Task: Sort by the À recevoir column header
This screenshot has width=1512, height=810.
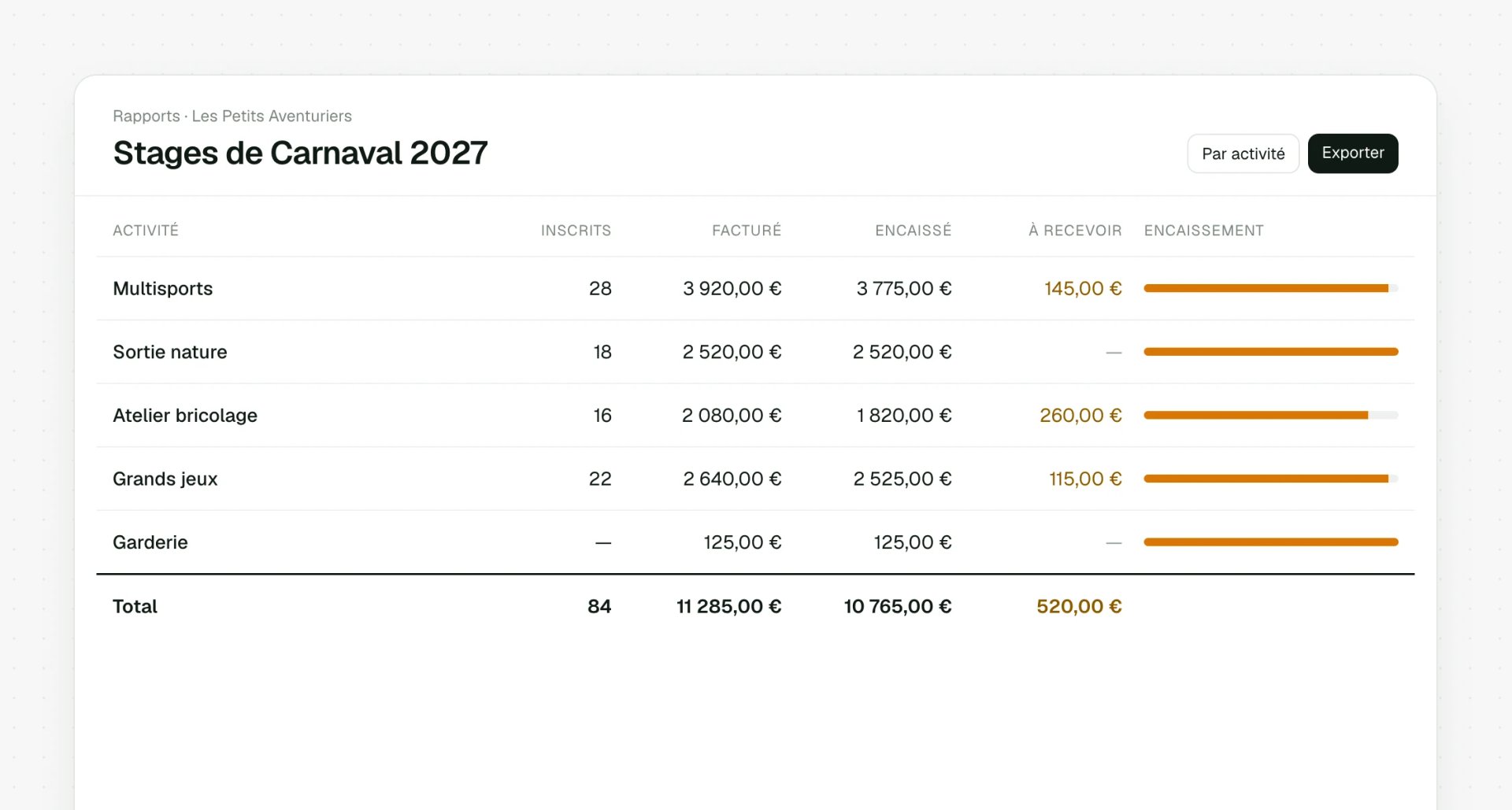Action: [1075, 231]
